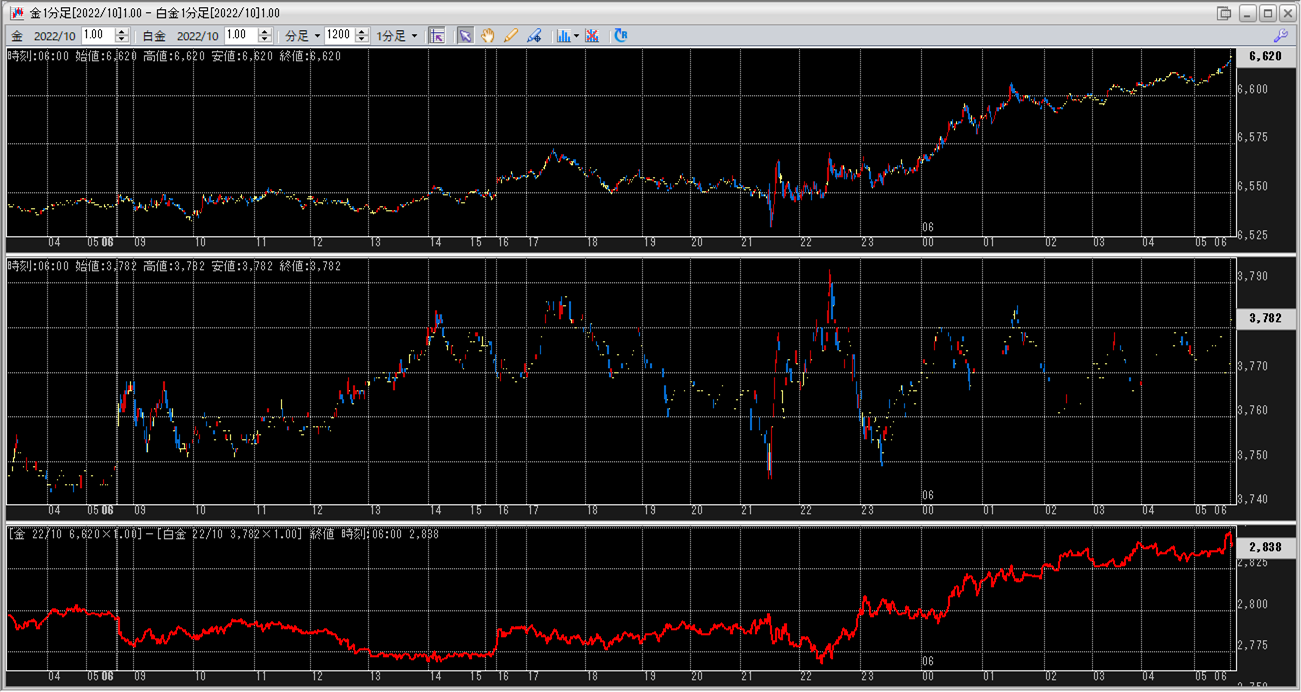Viewport: 1301px width, 692px height.
Task: Increase the 1200 bar count stepper
Action: pyautogui.click(x=362, y=32)
